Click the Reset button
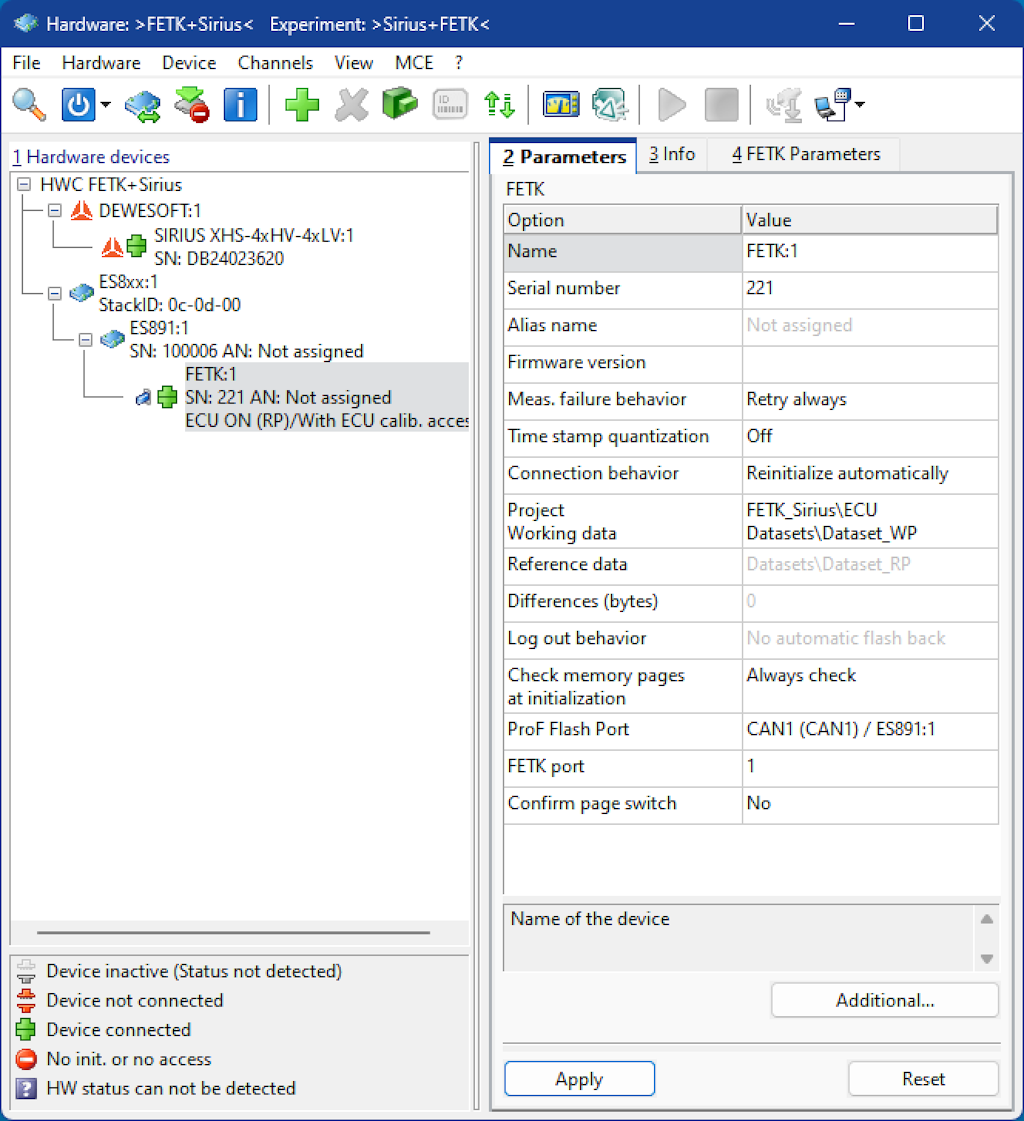Image resolution: width=1024 pixels, height=1121 pixels. click(923, 1079)
